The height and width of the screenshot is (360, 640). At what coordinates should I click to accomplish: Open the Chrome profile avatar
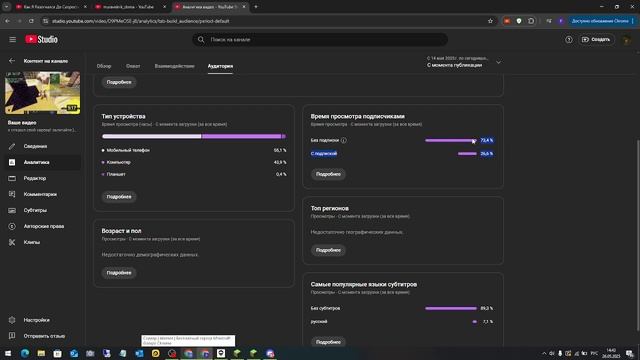561,21
